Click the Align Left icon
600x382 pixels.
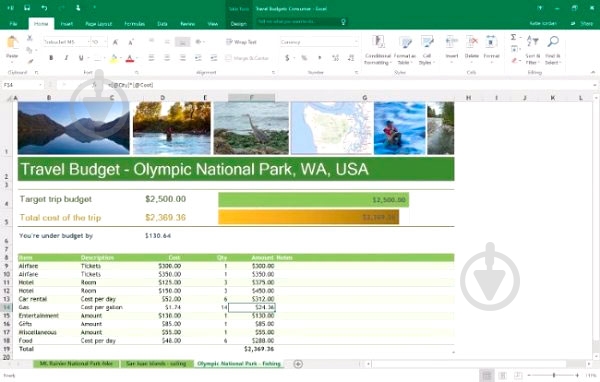[152, 58]
